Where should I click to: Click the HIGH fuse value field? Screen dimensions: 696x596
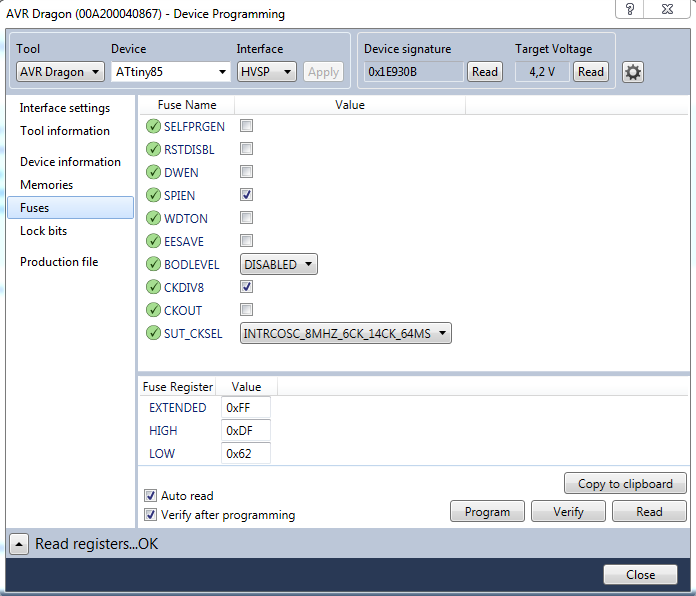(246, 430)
